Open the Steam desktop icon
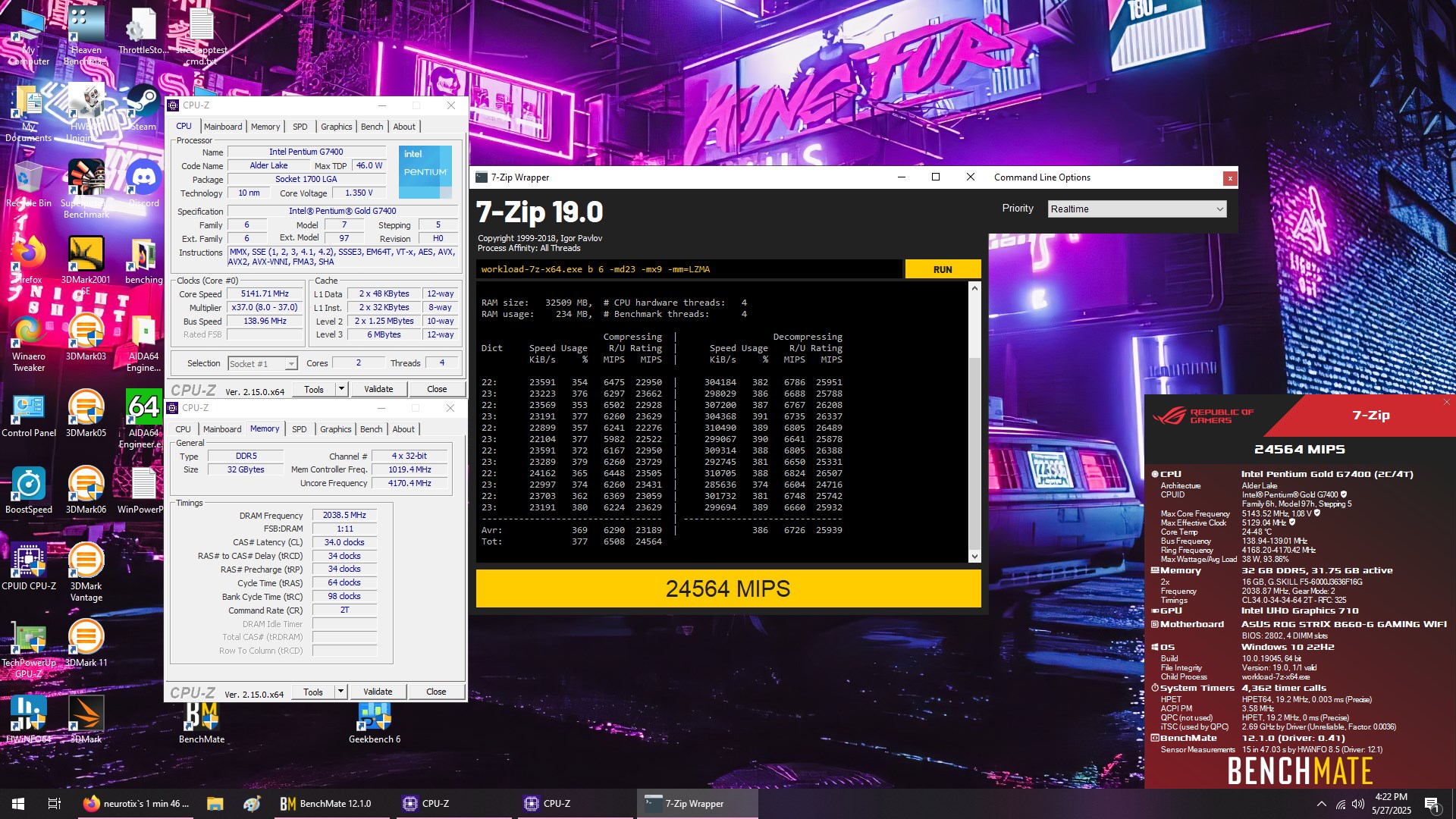The image size is (1456, 819). (143, 108)
